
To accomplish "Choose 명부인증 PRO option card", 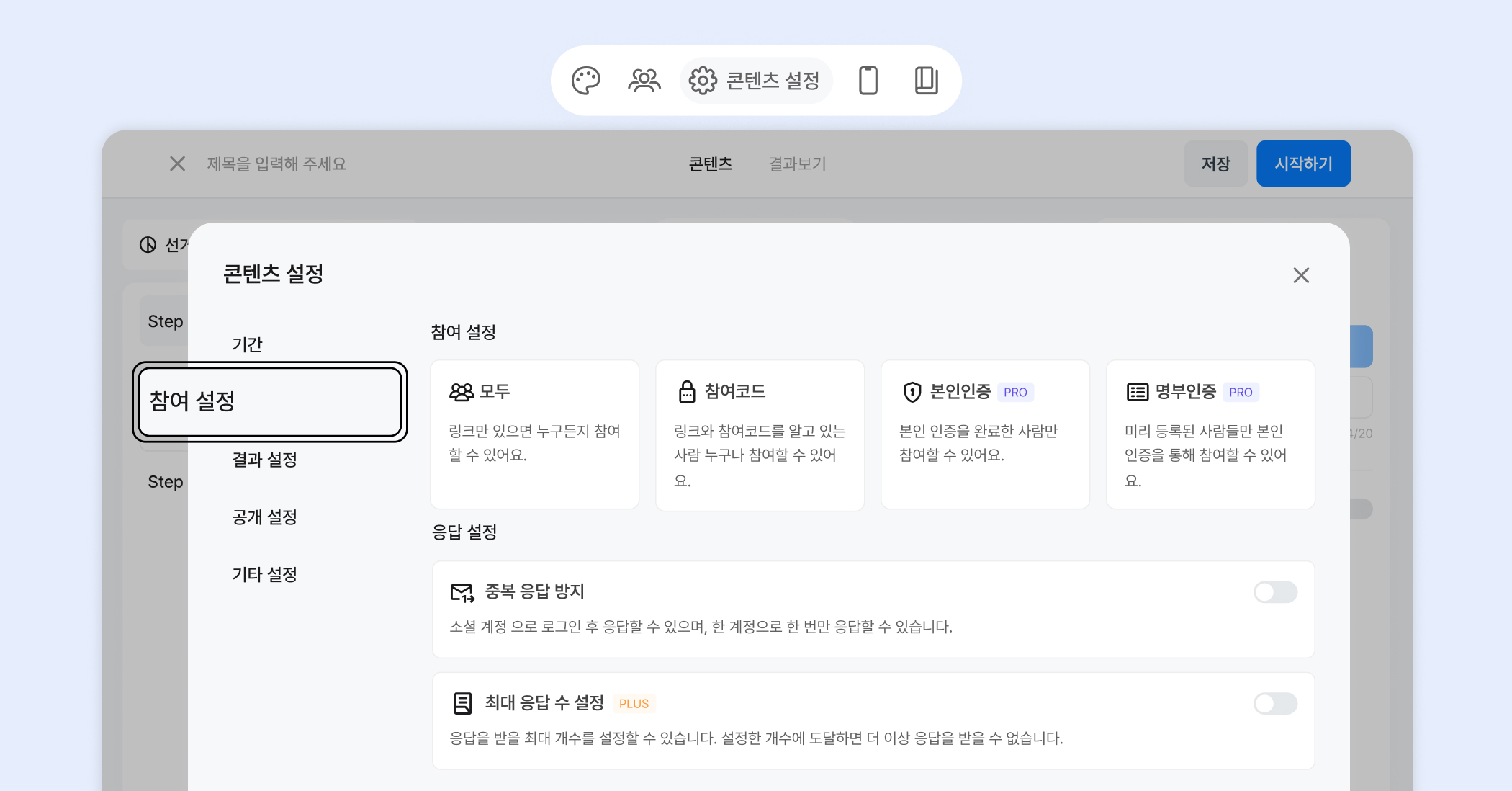I will (1210, 434).
